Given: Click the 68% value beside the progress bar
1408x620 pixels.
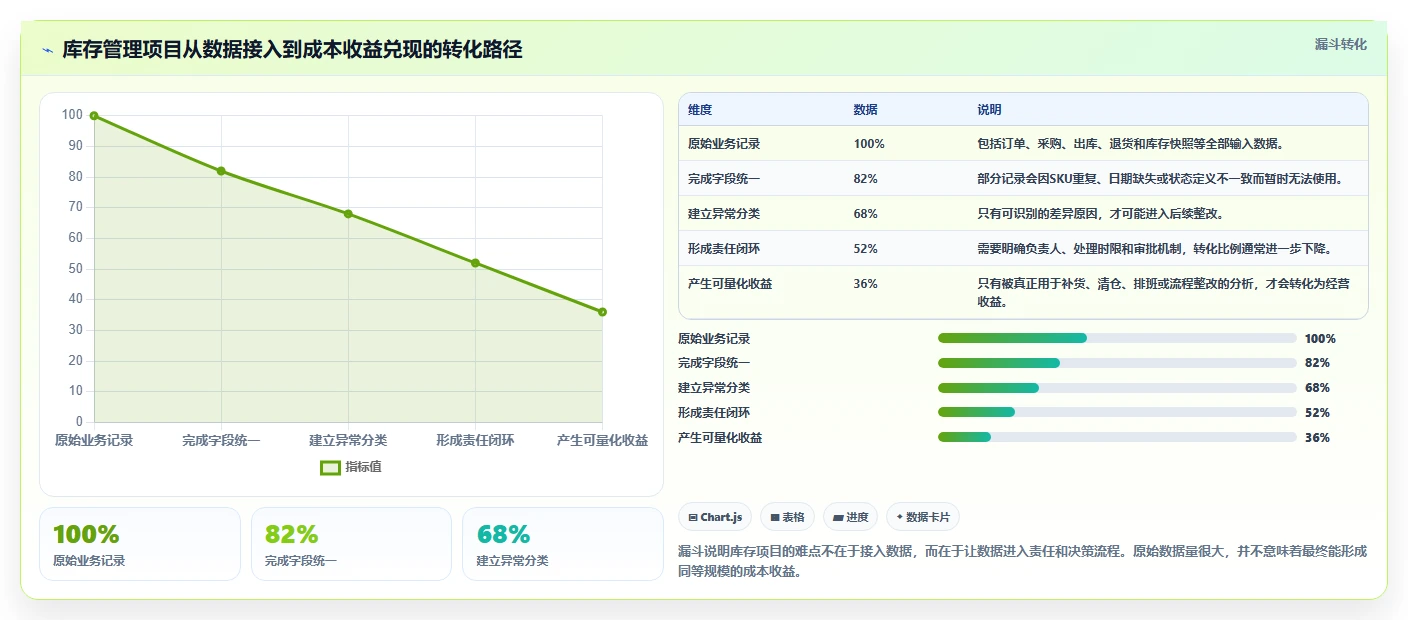Looking at the screenshot, I should tap(1317, 388).
